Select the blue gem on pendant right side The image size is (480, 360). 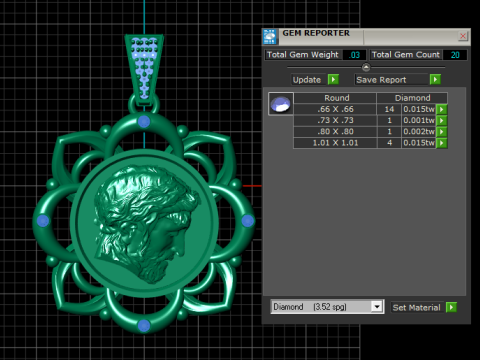pyautogui.click(x=247, y=221)
